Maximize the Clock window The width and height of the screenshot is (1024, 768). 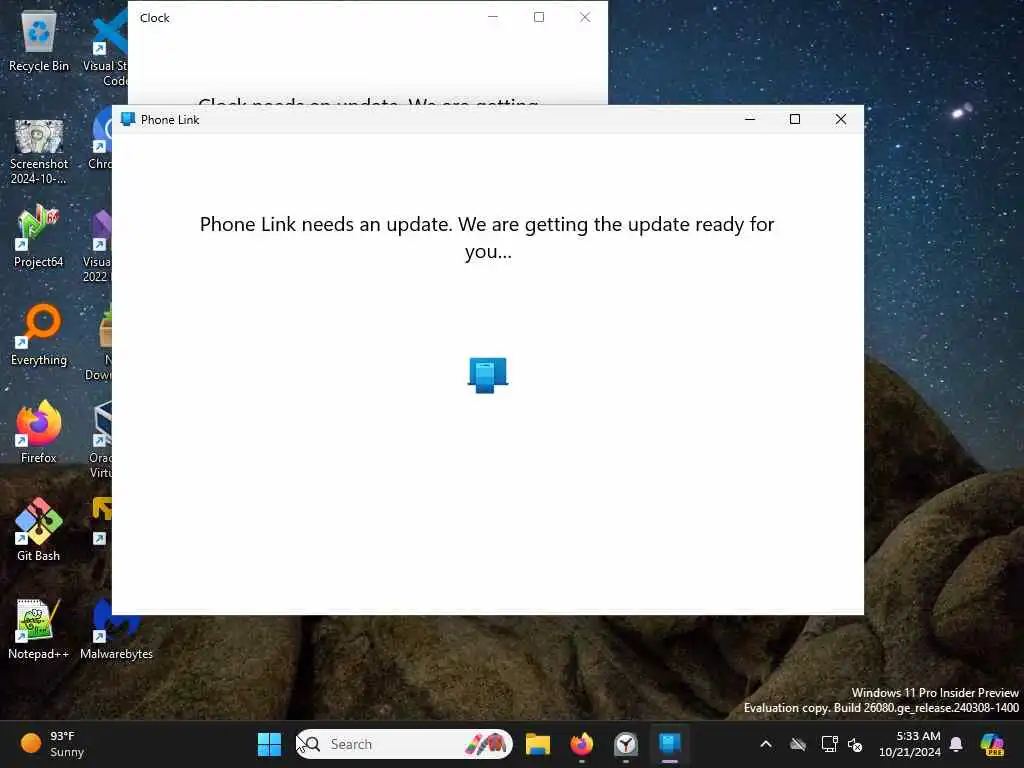tap(539, 18)
